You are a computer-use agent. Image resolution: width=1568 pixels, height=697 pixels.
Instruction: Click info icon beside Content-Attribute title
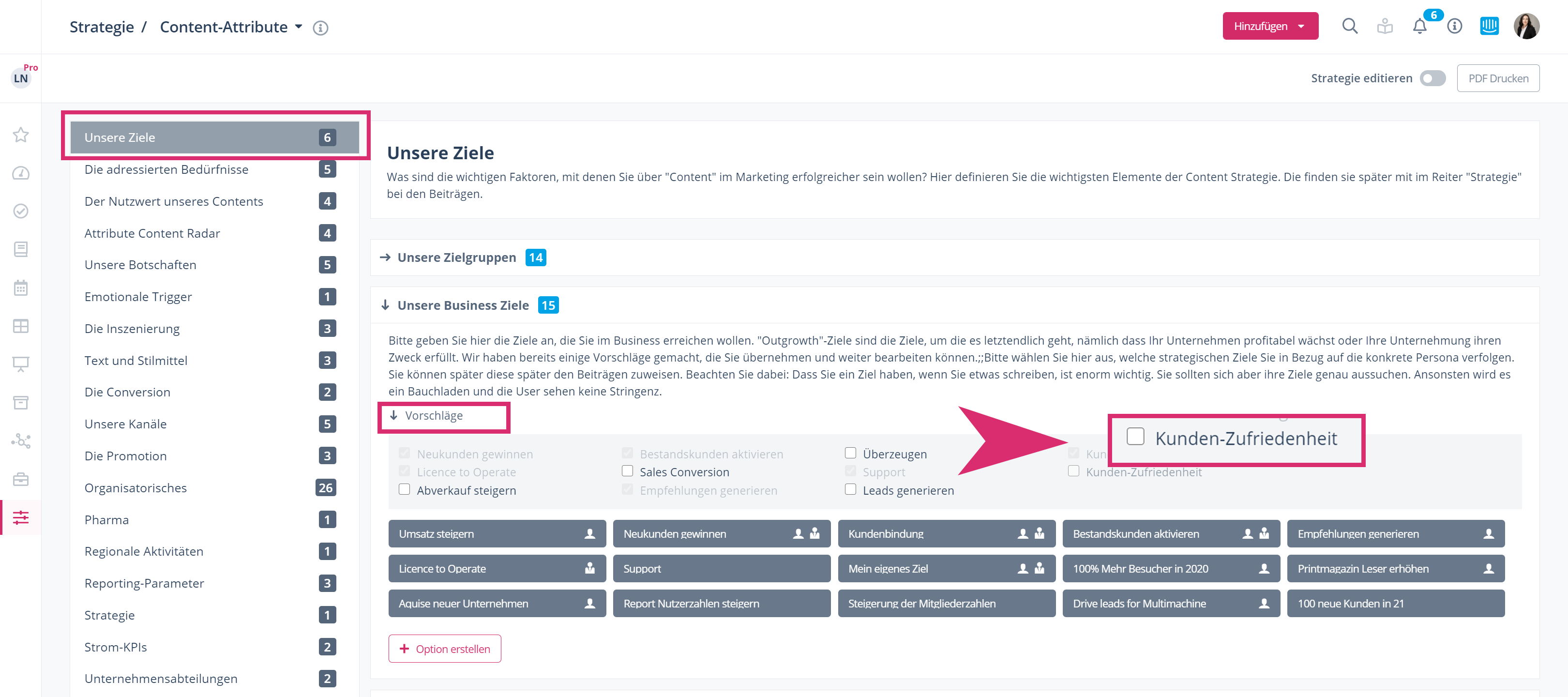pyautogui.click(x=320, y=28)
